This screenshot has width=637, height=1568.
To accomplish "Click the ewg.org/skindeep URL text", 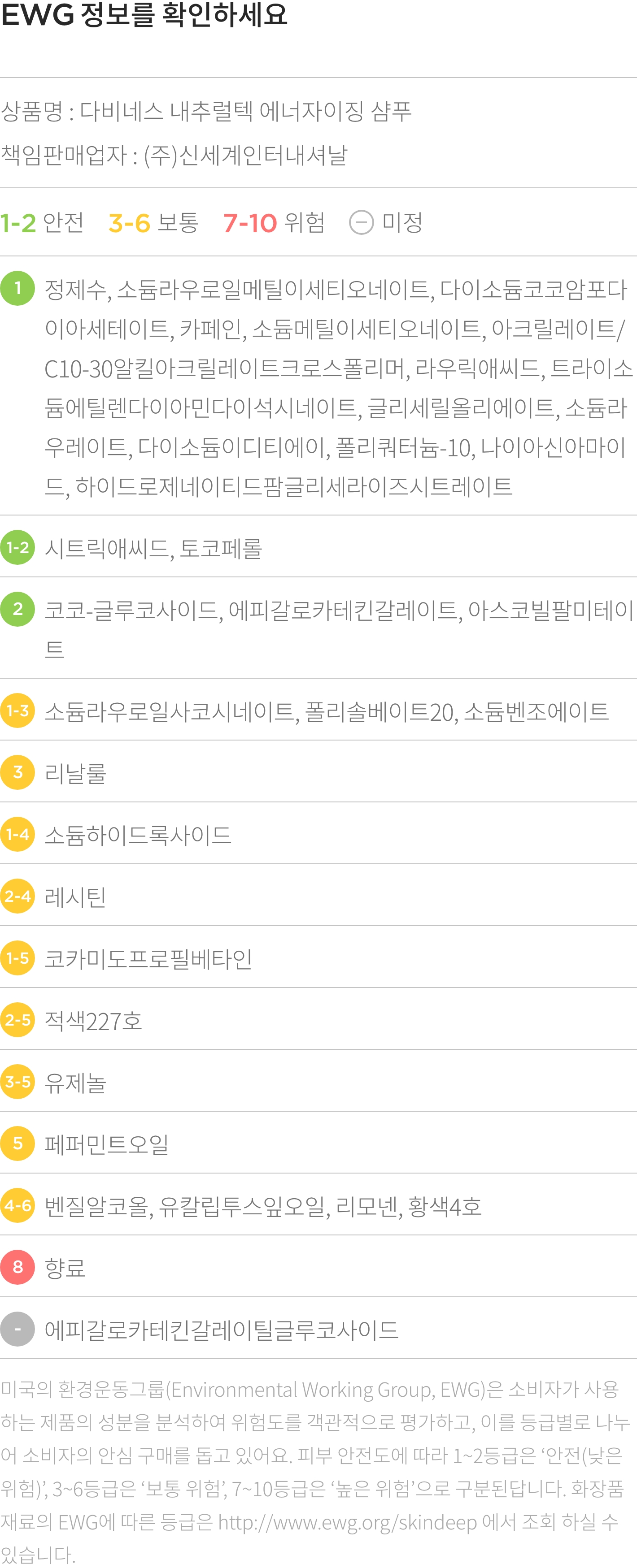I will click(x=348, y=1522).
